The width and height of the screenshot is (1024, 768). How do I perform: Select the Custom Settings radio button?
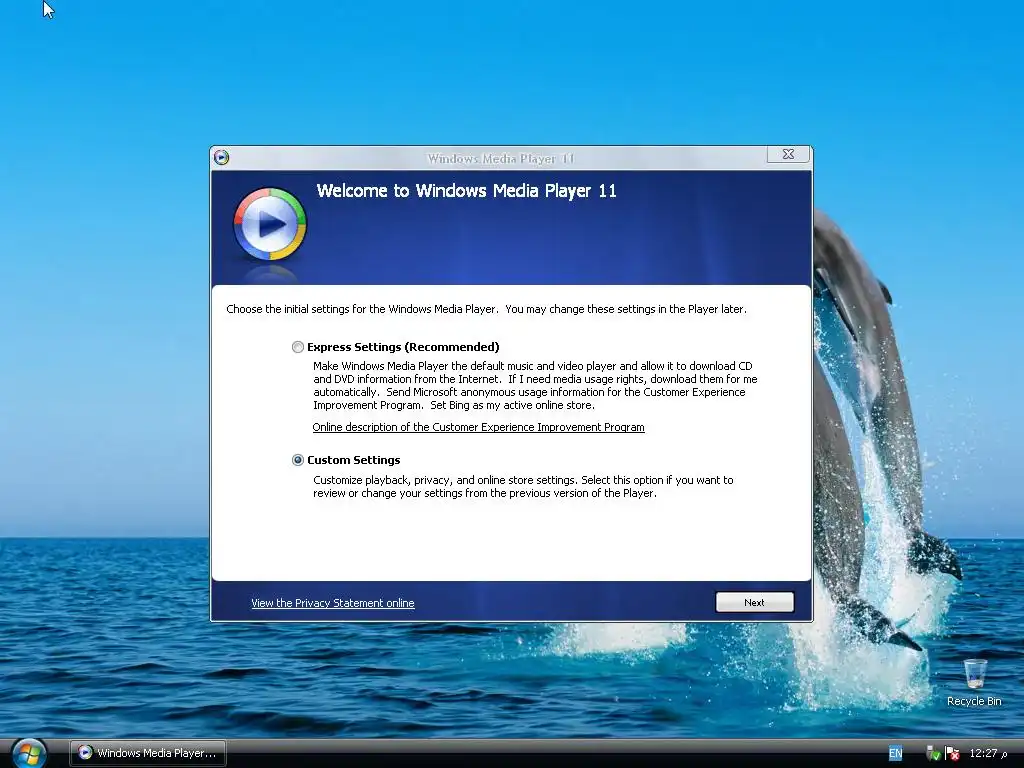(x=298, y=460)
